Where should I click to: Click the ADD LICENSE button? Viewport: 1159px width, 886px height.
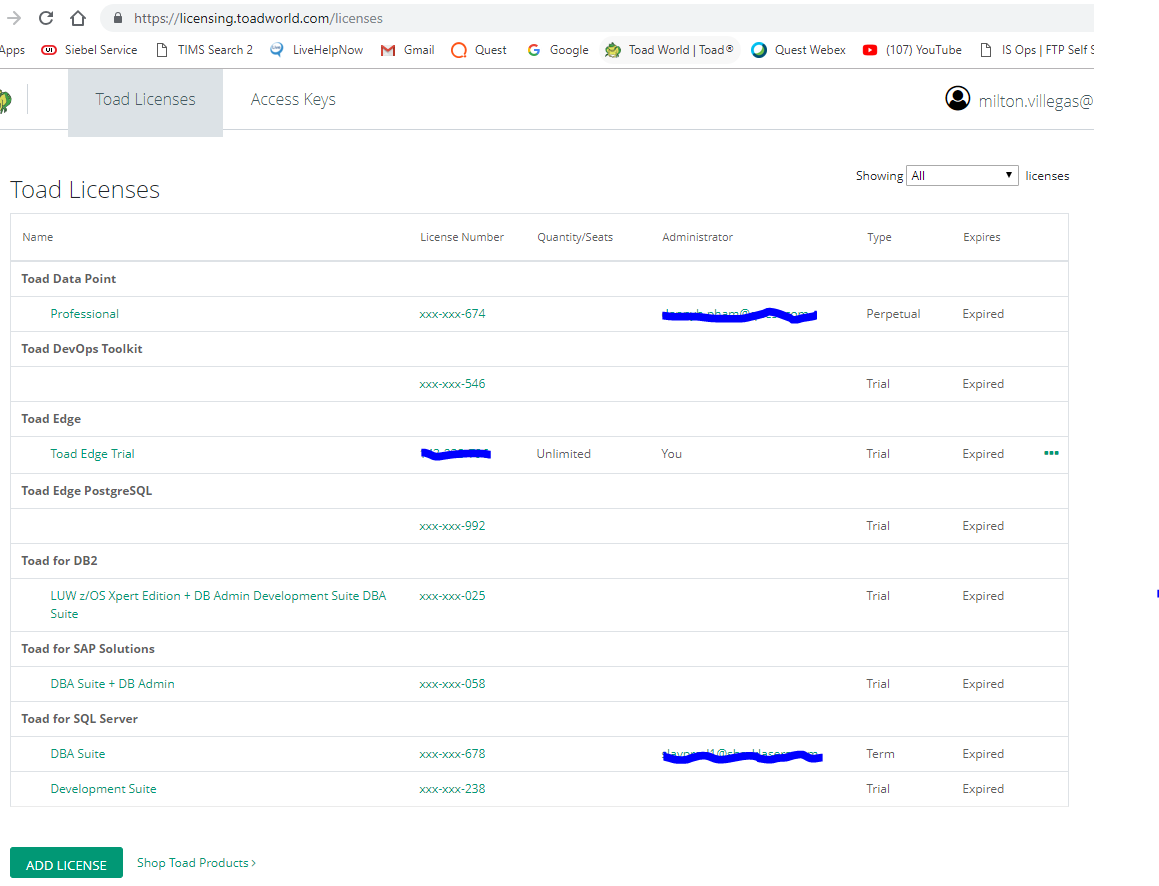67,864
